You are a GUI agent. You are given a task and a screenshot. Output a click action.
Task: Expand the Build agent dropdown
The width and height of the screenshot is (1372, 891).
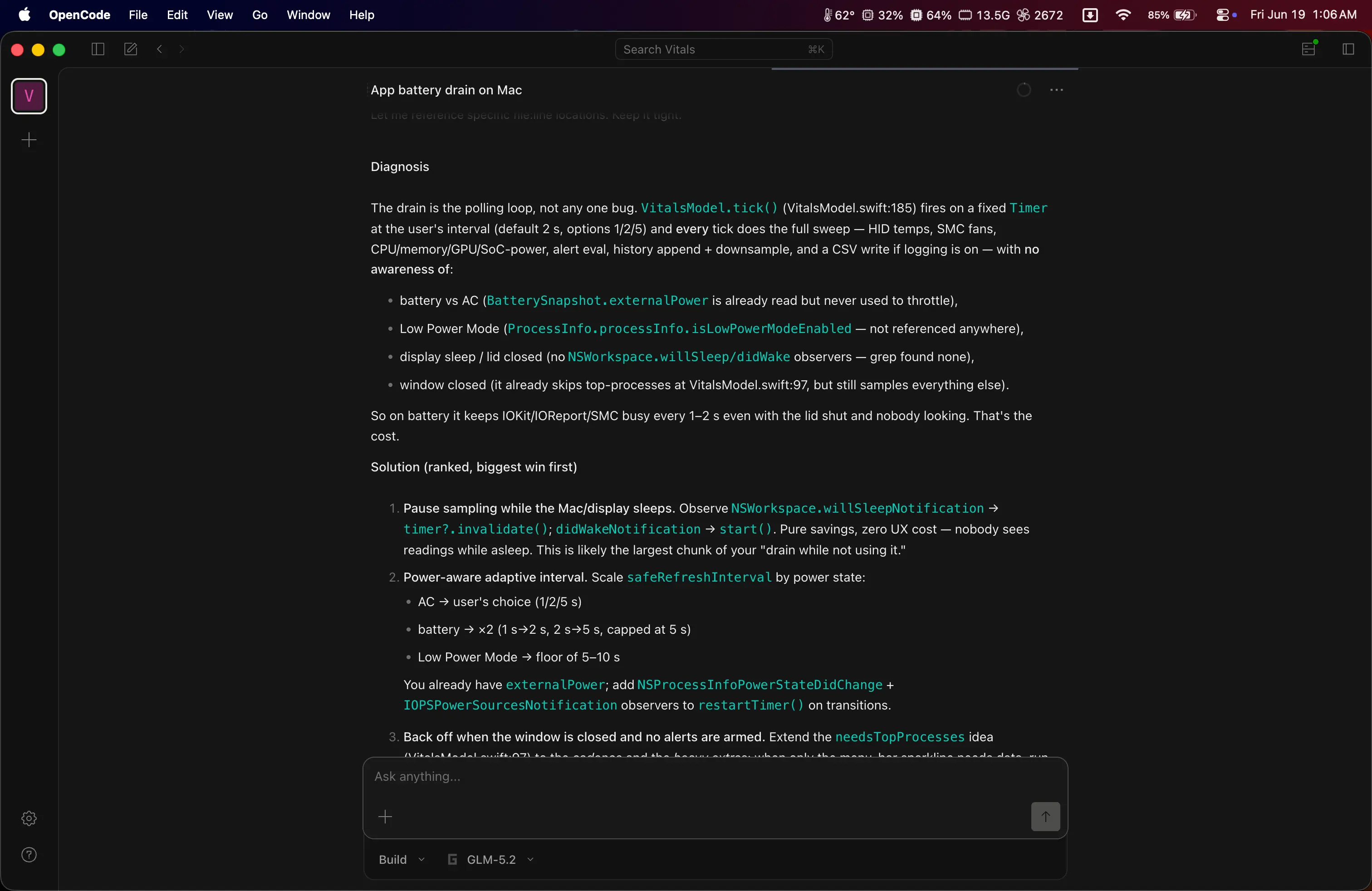[x=401, y=859]
